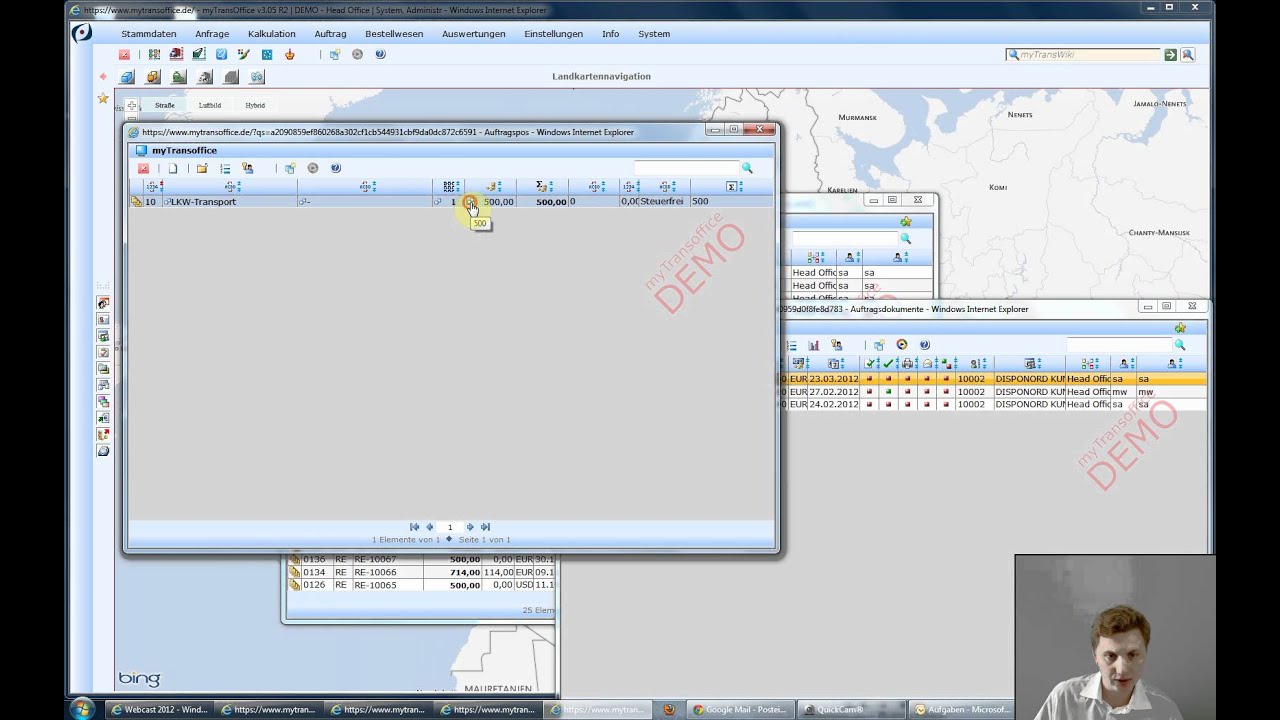Open the Anfrage menu
Screen dimensions: 1280x720
[212, 34]
